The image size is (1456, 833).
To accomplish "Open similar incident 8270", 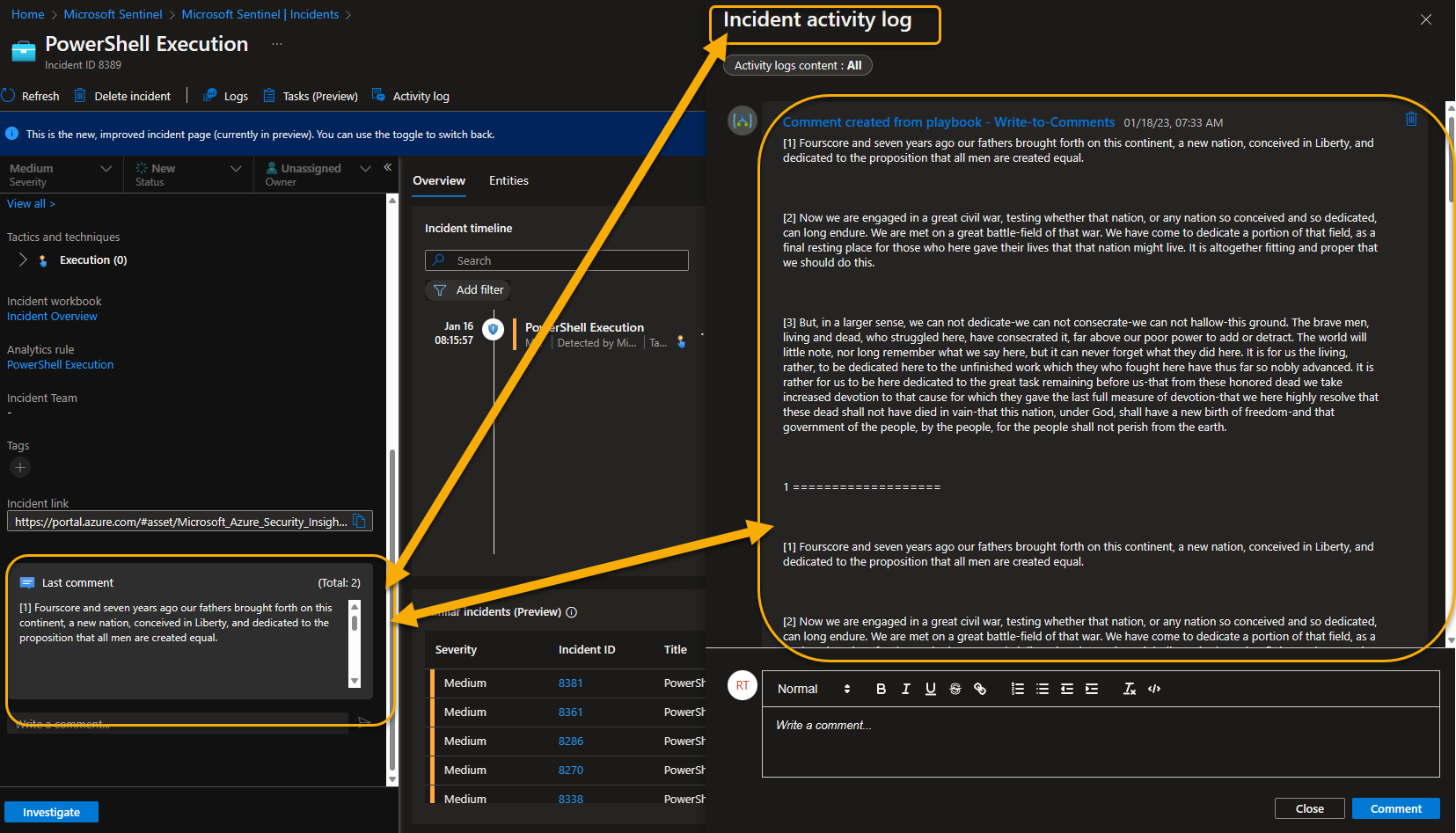I will click(571, 770).
